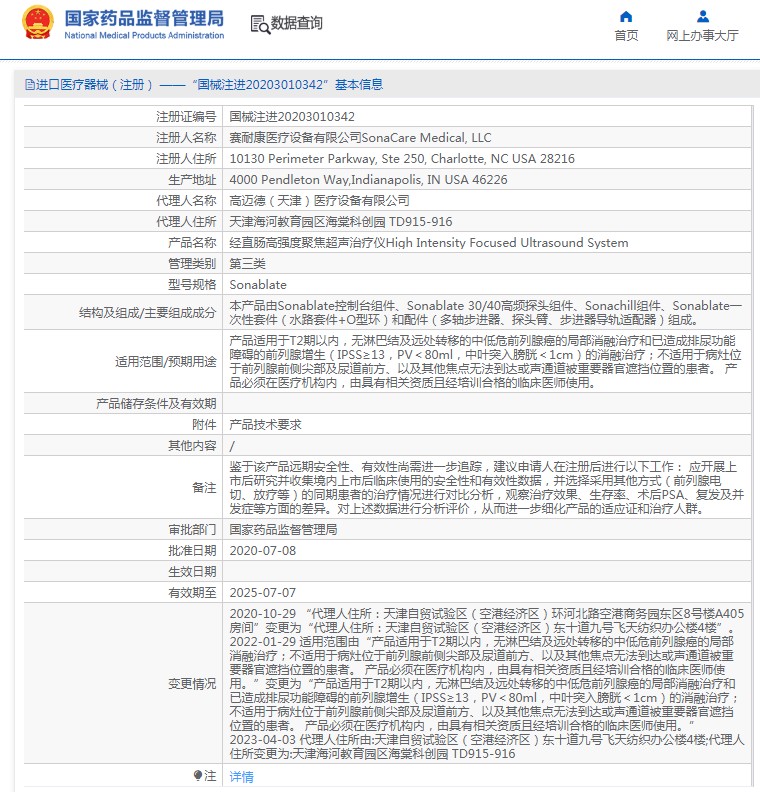This screenshot has height=792, width=760.
Task: Open 网上办事大厅 text link
Action: [x=702, y=35]
